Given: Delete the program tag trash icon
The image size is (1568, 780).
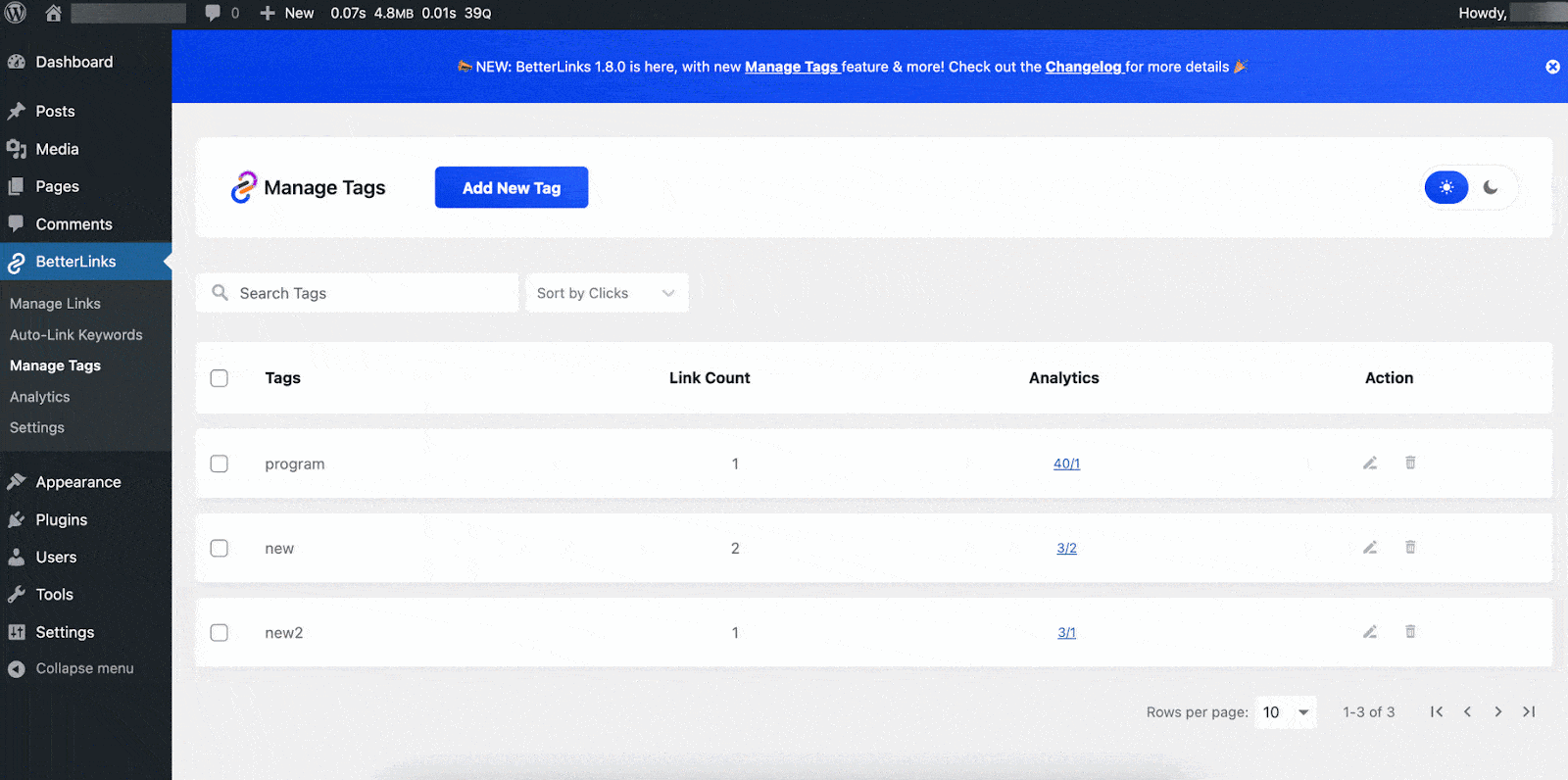Looking at the screenshot, I should [1410, 463].
